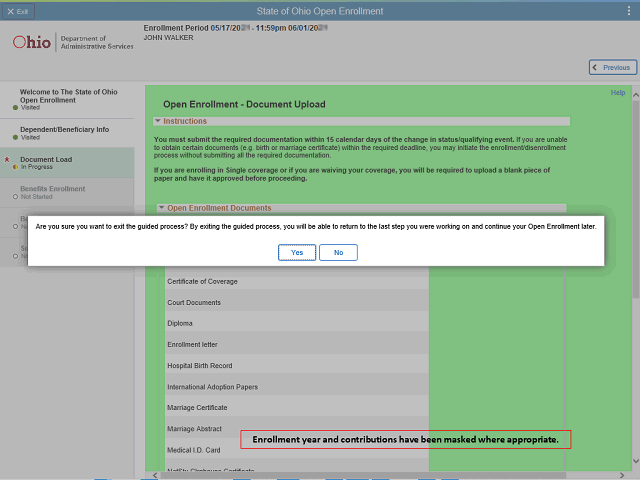Click No to stay in guided process
Image resolution: width=640 pixels, height=480 pixels.
[x=338, y=253]
